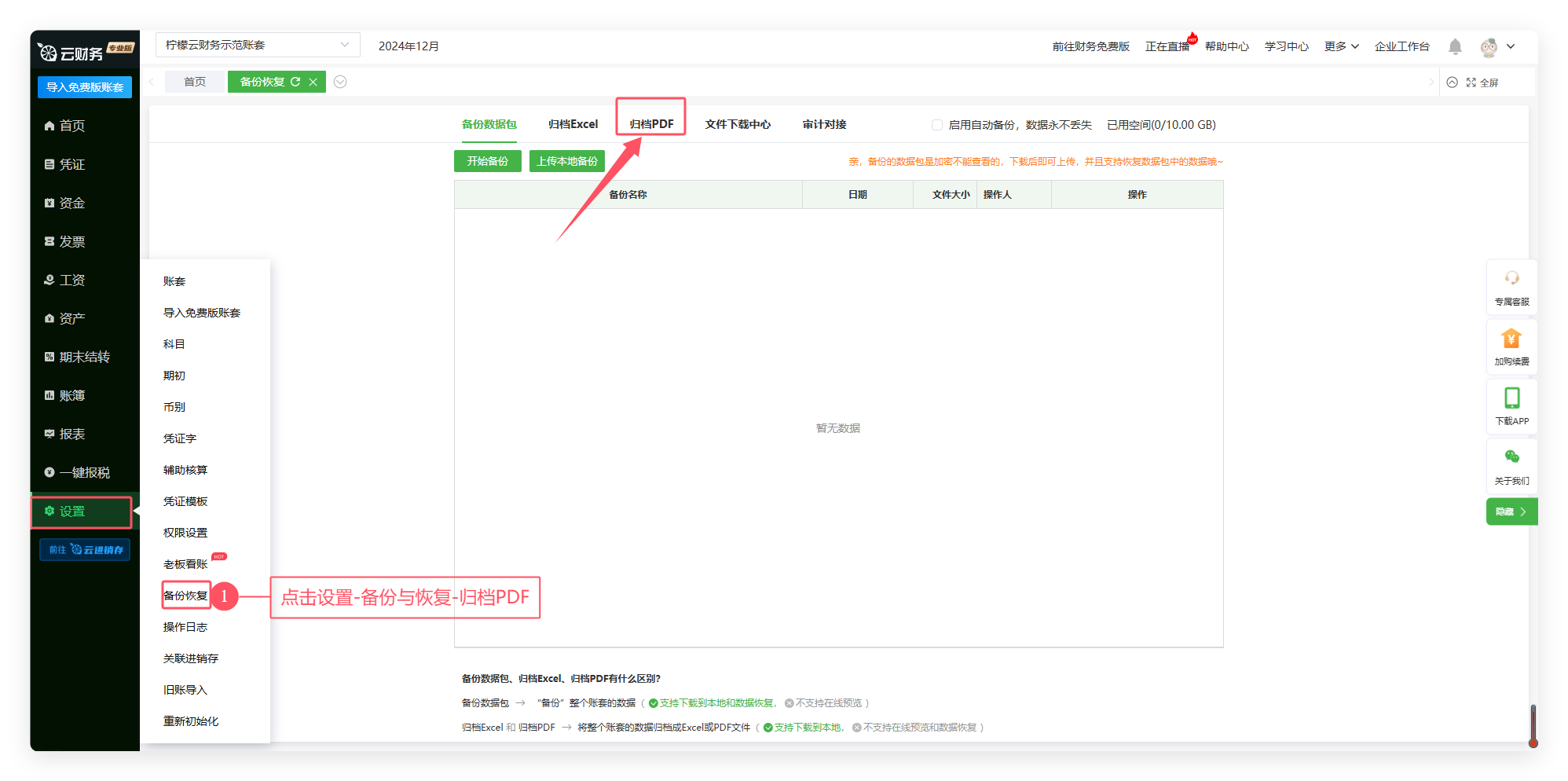Collapse the side panel with 隐藏 button

[1511, 511]
